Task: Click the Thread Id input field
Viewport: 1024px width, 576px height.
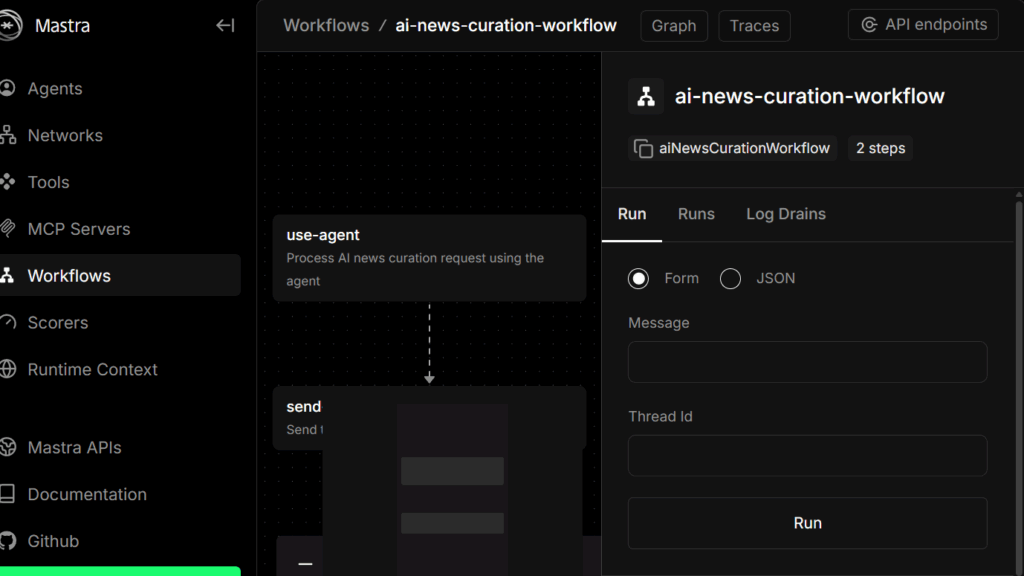Action: [x=807, y=455]
